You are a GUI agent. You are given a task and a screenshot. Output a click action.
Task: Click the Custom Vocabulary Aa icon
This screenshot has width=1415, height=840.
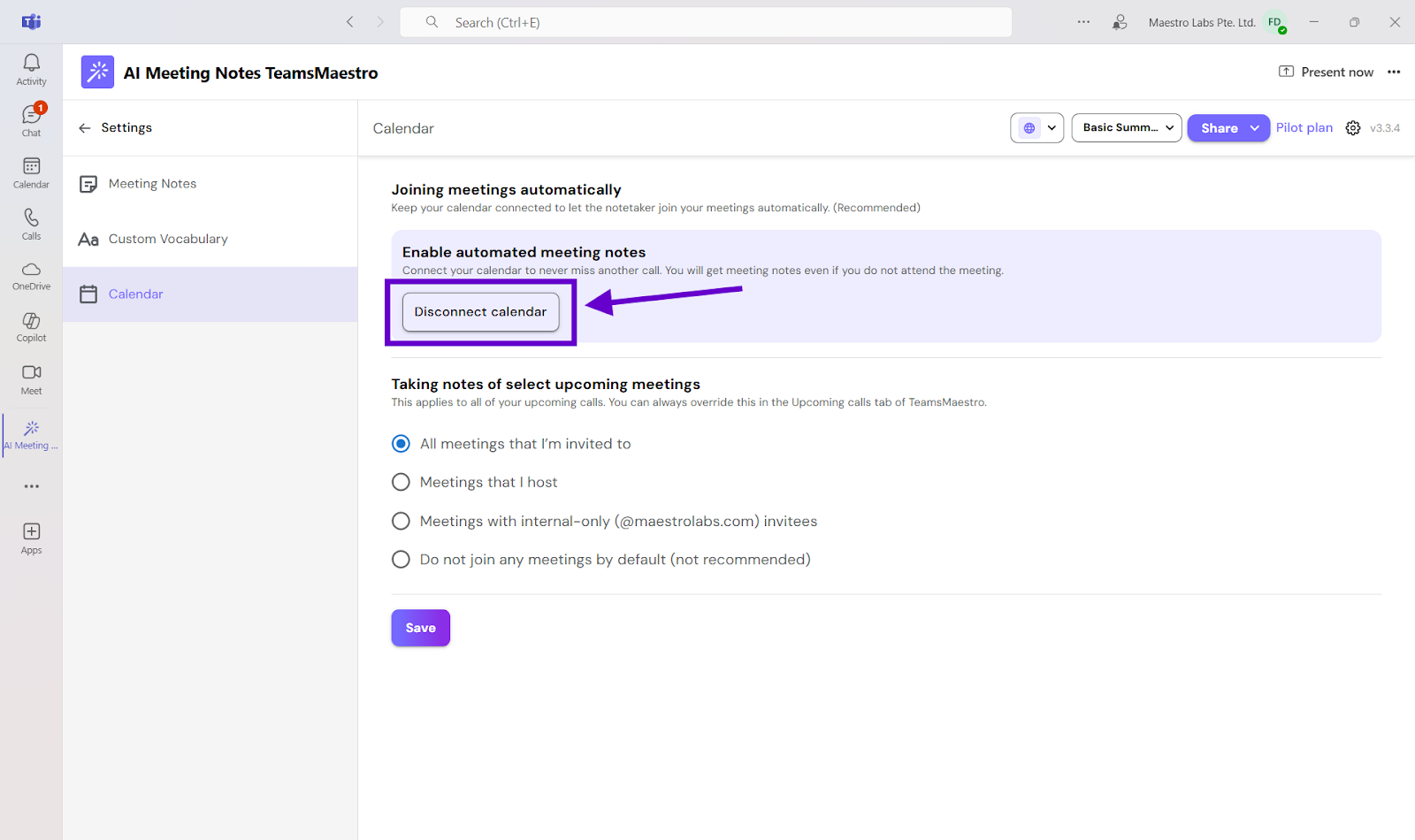[x=88, y=240]
